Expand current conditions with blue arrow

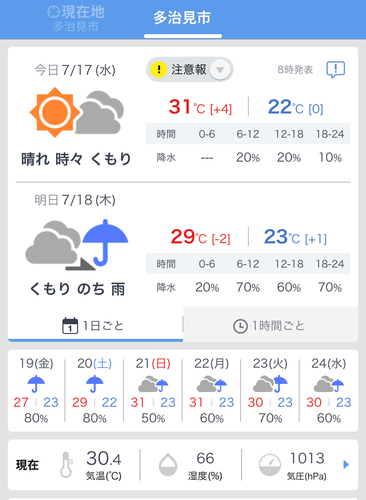346,464
